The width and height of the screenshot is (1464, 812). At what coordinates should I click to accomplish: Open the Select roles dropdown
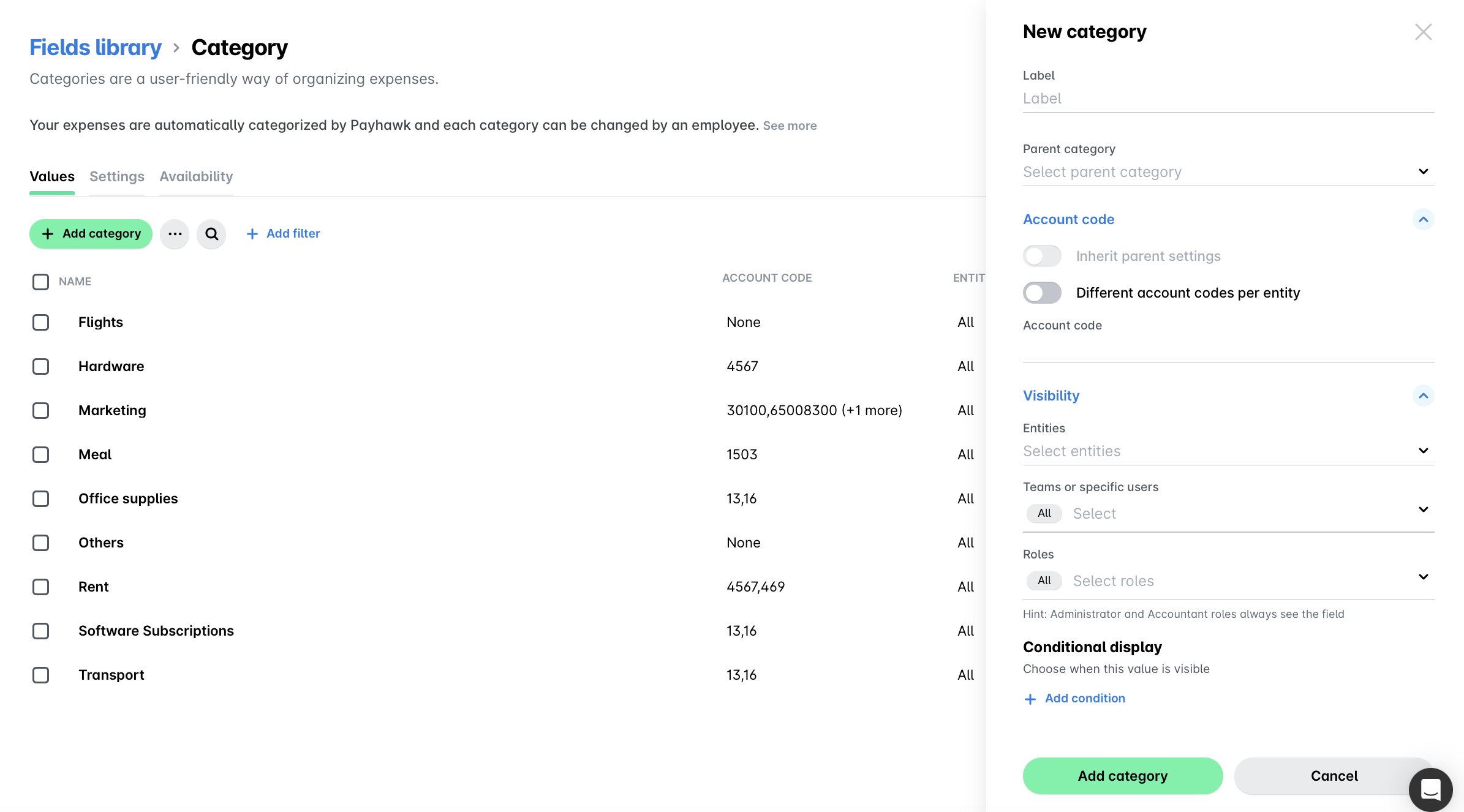pyautogui.click(x=1228, y=581)
